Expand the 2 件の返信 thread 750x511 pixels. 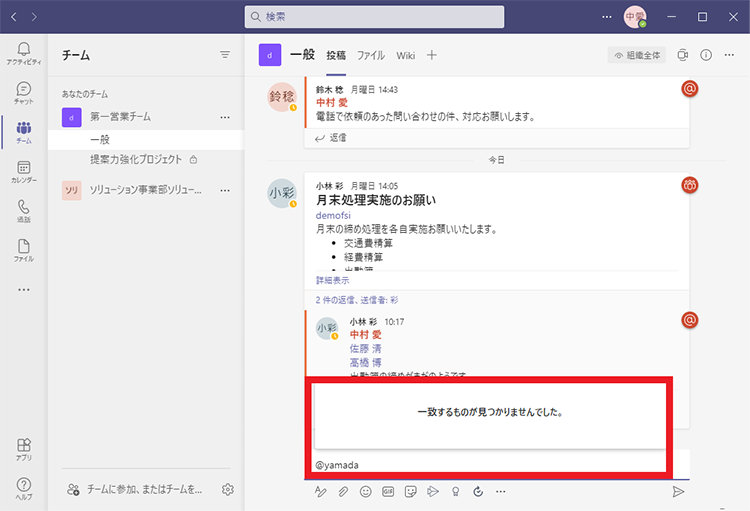tap(357, 300)
